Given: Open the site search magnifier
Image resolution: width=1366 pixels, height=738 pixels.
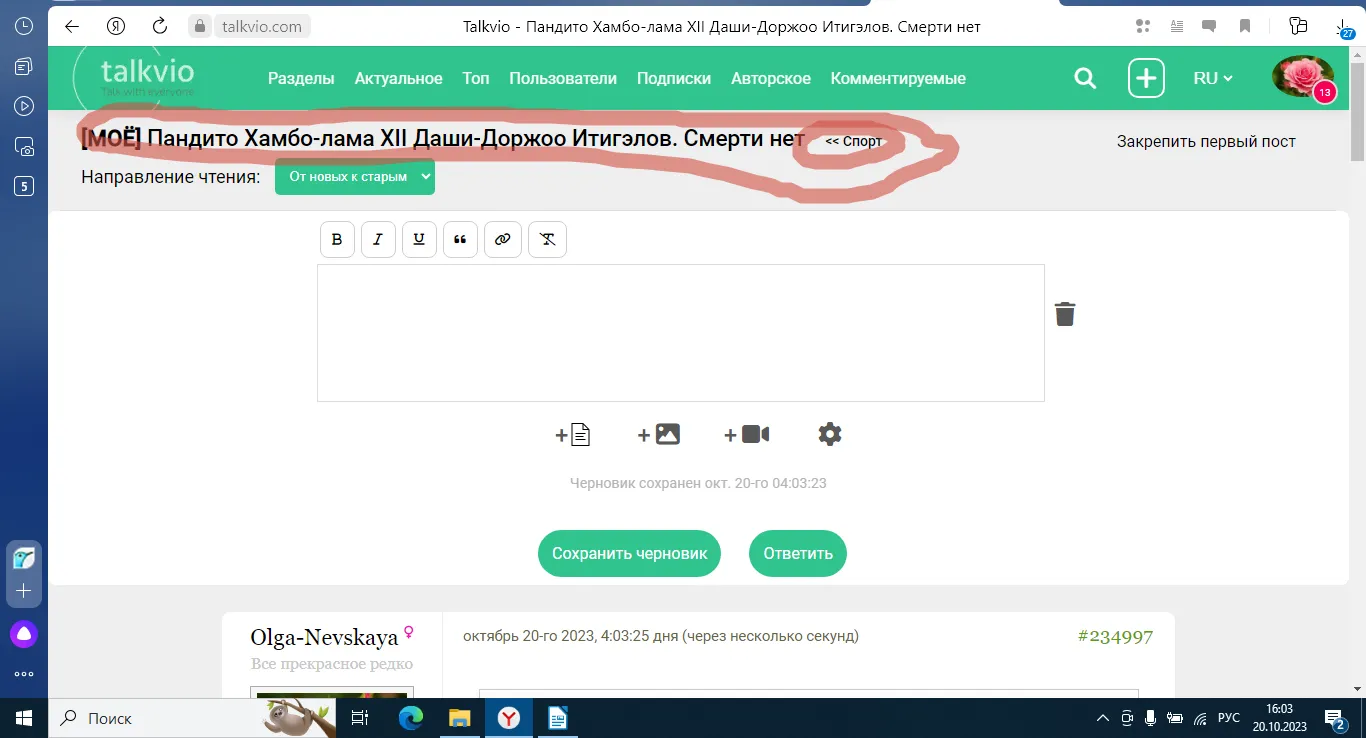Looking at the screenshot, I should pyautogui.click(x=1085, y=78).
